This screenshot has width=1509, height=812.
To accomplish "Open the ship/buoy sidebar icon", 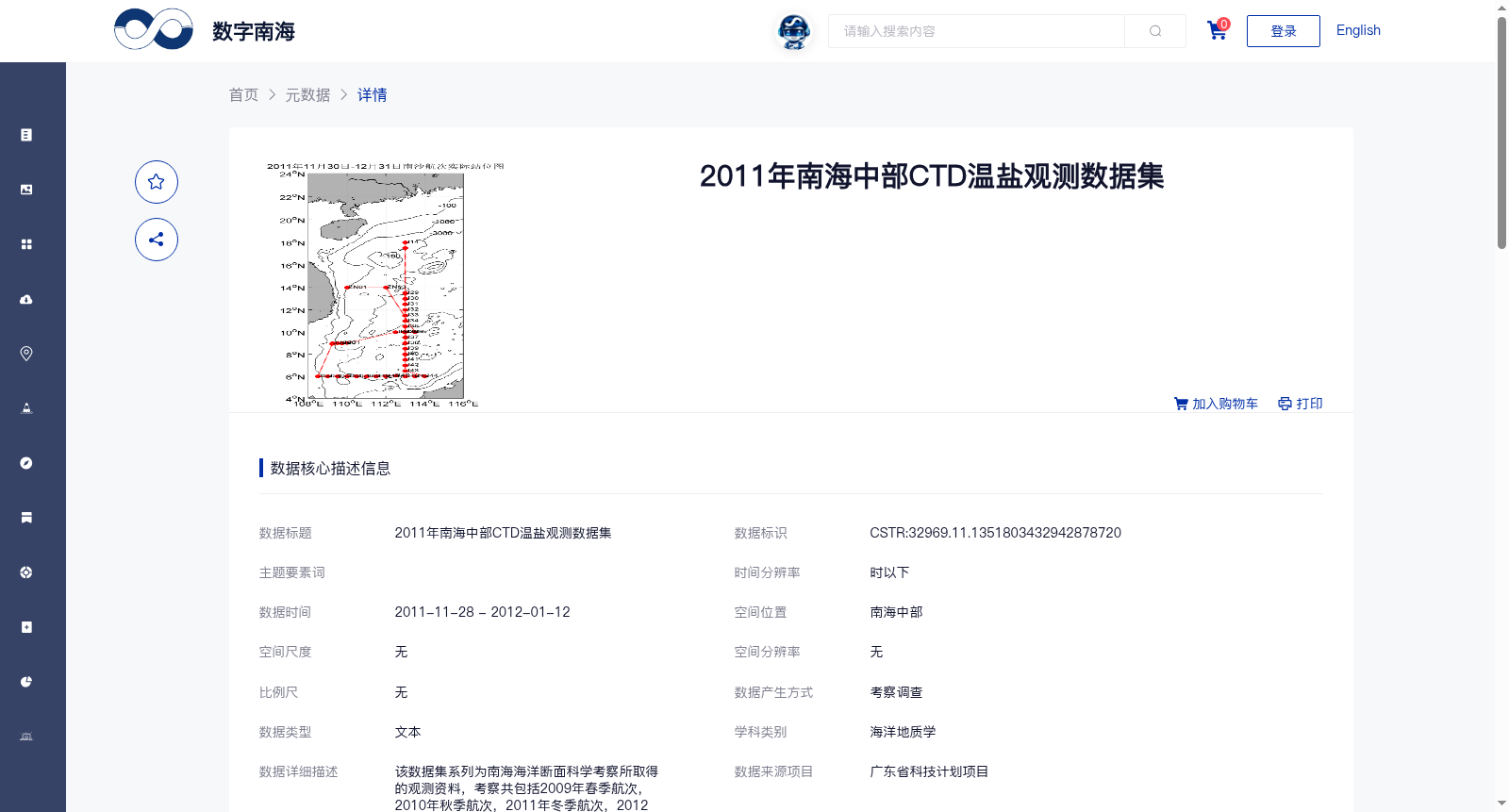I will click(26, 408).
